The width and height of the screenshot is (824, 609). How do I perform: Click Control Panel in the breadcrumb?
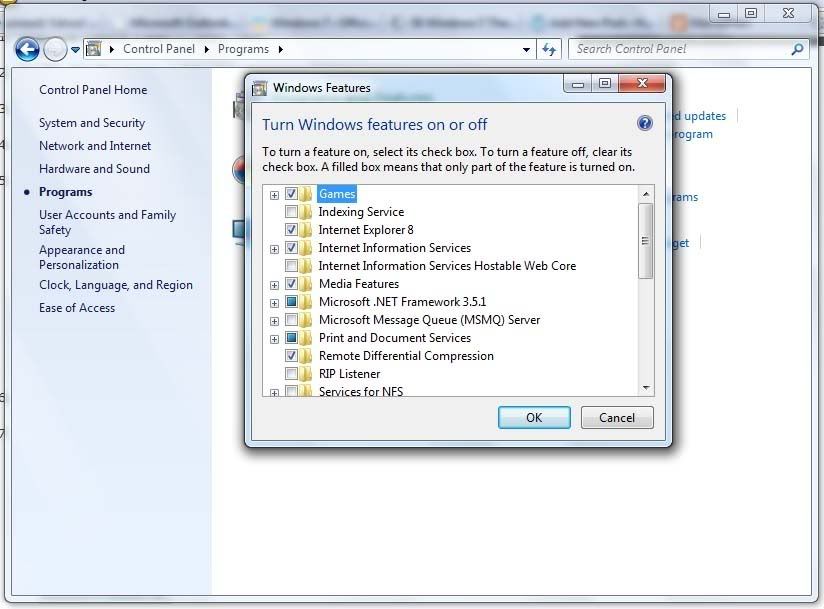coord(159,49)
